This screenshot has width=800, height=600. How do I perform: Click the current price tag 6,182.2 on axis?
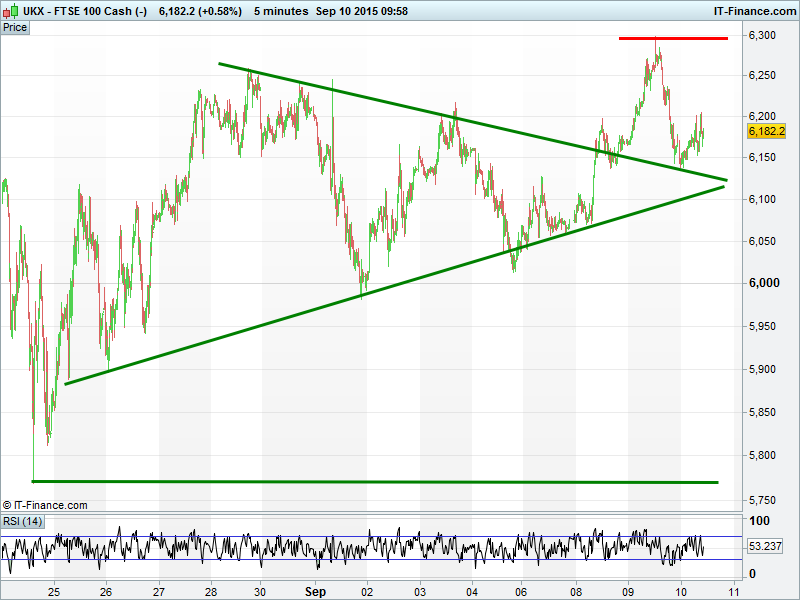[x=766, y=131]
